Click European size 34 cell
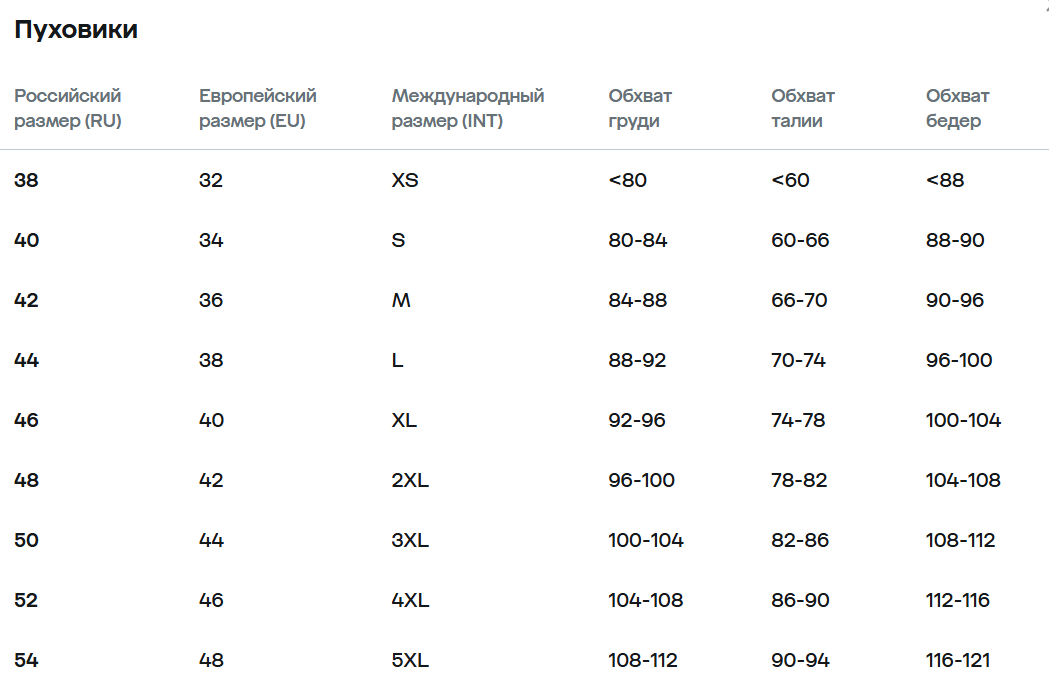Image resolution: width=1049 pixels, height=699 pixels. point(211,241)
